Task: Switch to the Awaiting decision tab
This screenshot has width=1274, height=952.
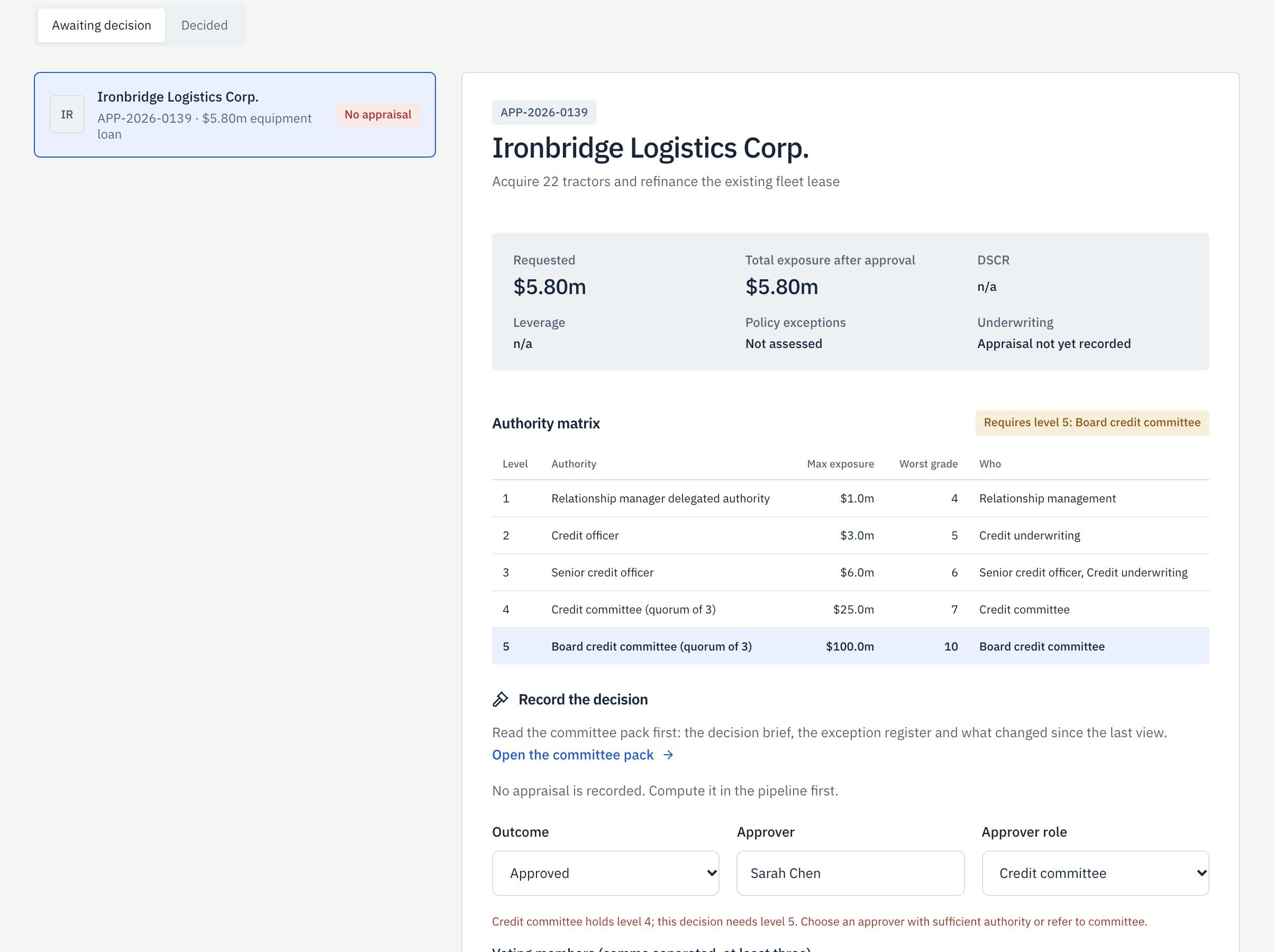Action: (x=102, y=25)
